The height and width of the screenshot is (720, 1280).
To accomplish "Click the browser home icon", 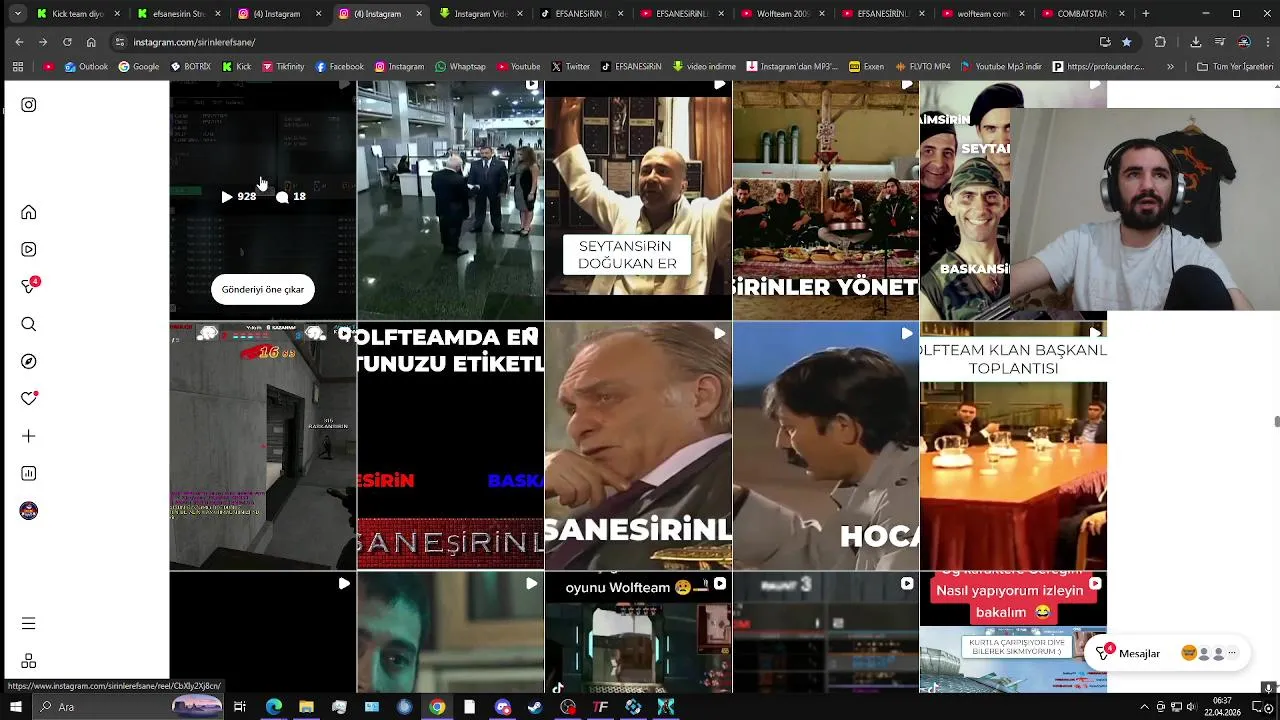I will coord(91,42).
